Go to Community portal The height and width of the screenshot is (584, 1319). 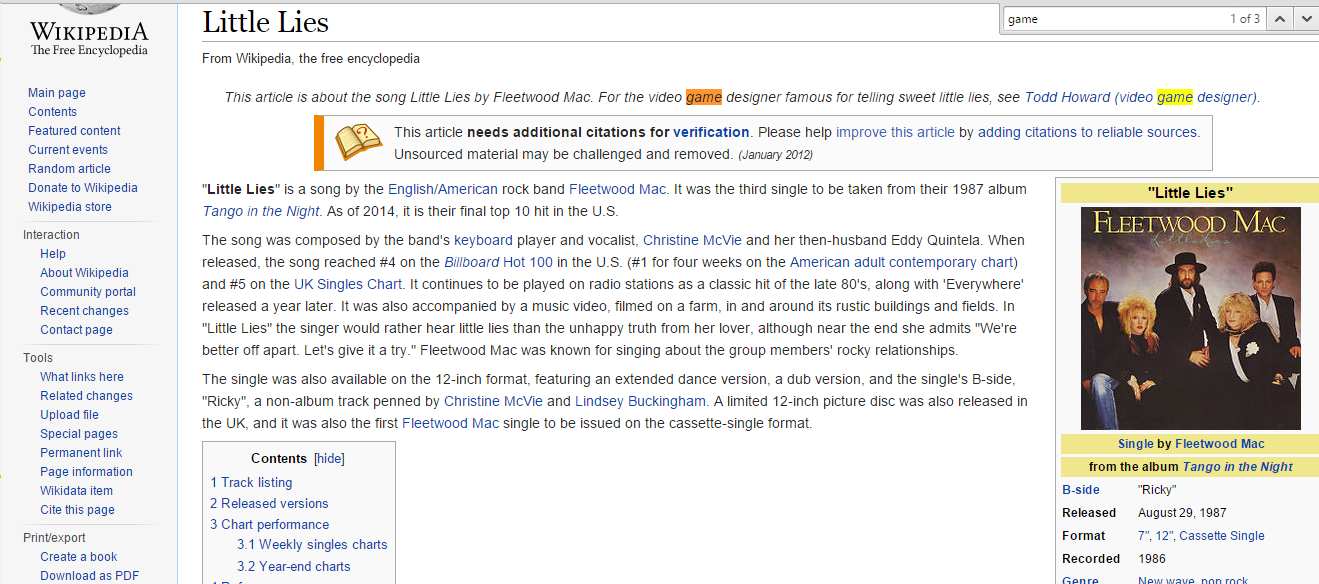[x=88, y=292]
